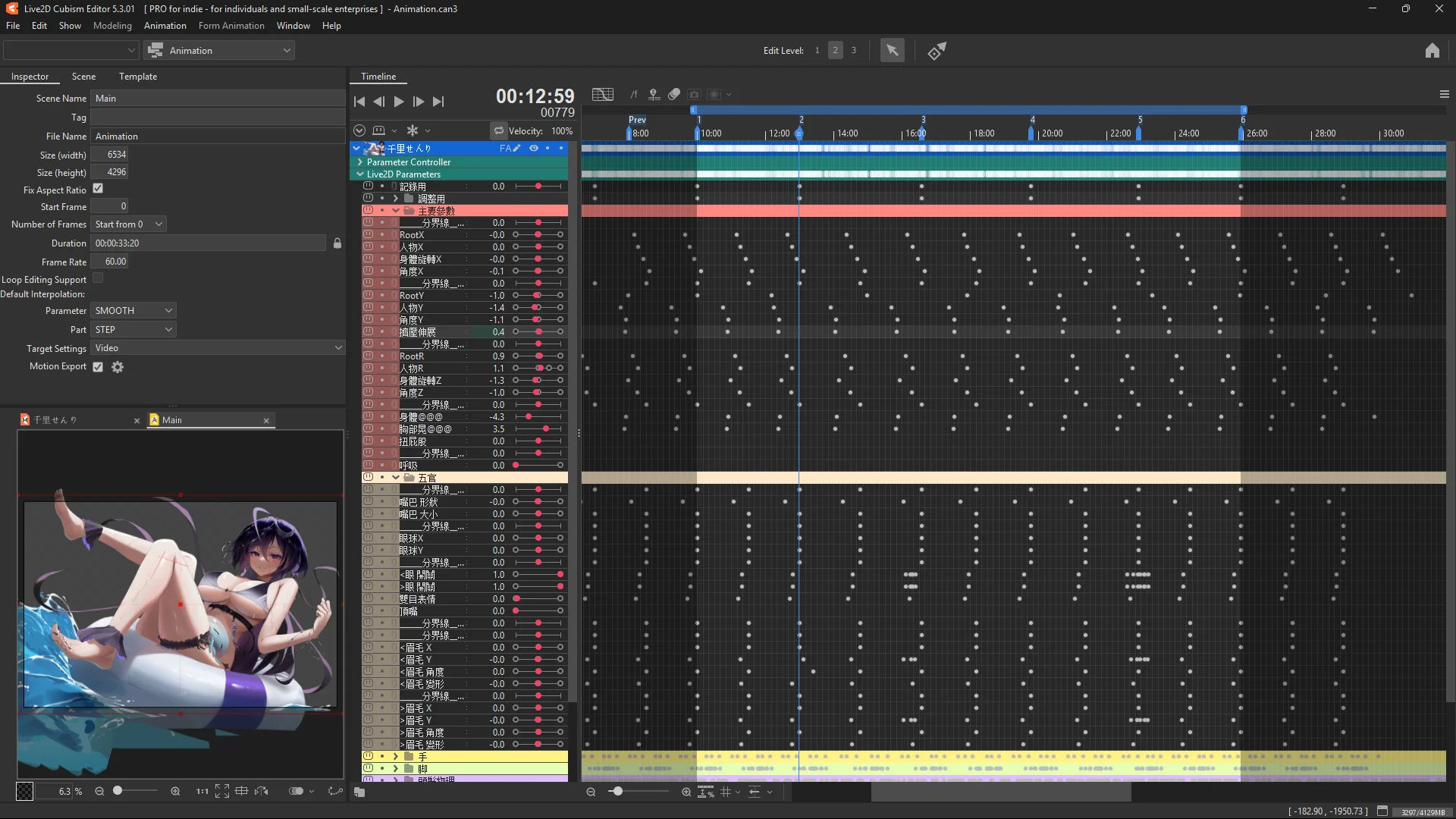Toggle visibility eye of 千里せんり track
Screen dimensions: 1456x819
tap(534, 149)
